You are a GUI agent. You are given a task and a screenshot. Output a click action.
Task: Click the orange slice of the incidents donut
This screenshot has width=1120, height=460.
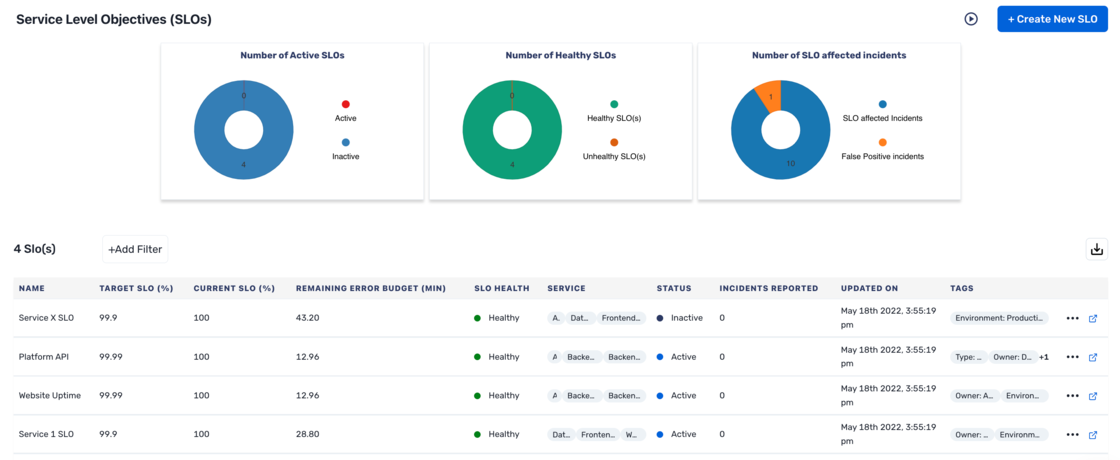pos(769,96)
